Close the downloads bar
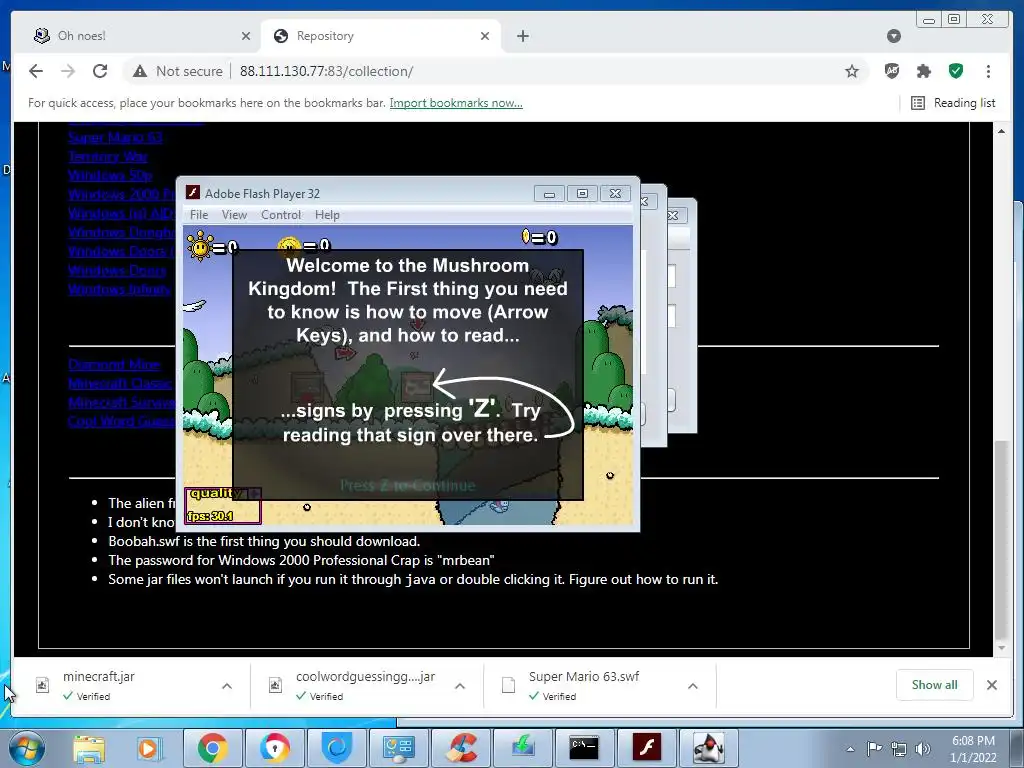Screen dimensions: 1024x768 pyautogui.click(x=992, y=684)
